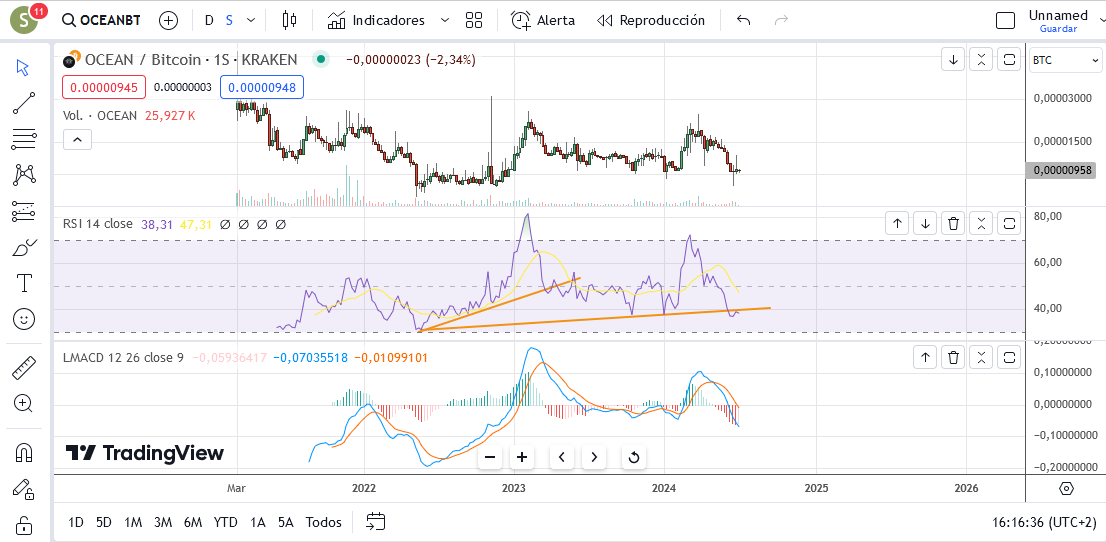Screen dimensions: 1106x542
Task: Zoom in chart with plus button
Action: tap(522, 457)
